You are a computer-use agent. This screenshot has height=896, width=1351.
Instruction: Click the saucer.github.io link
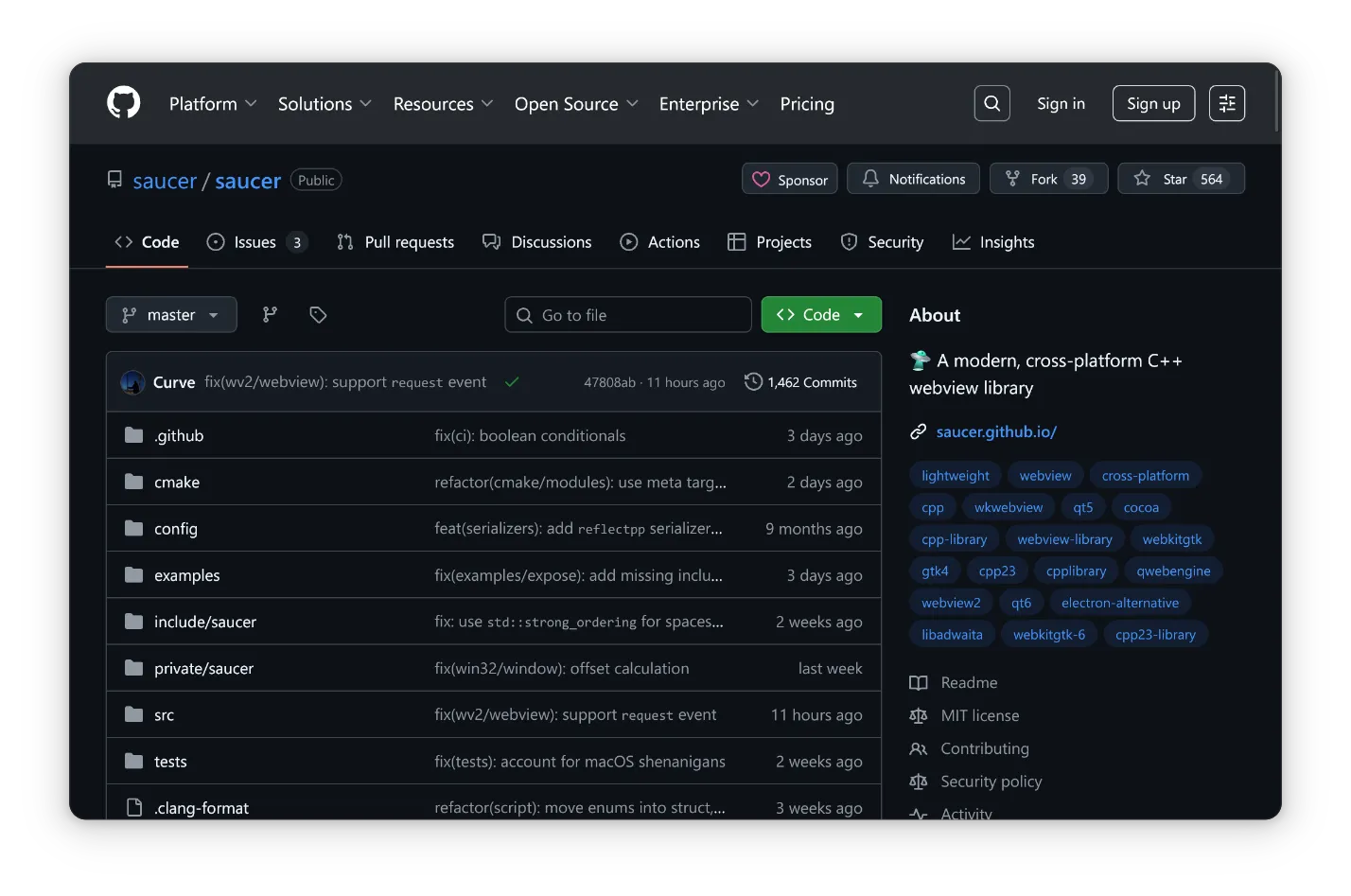(x=995, y=431)
